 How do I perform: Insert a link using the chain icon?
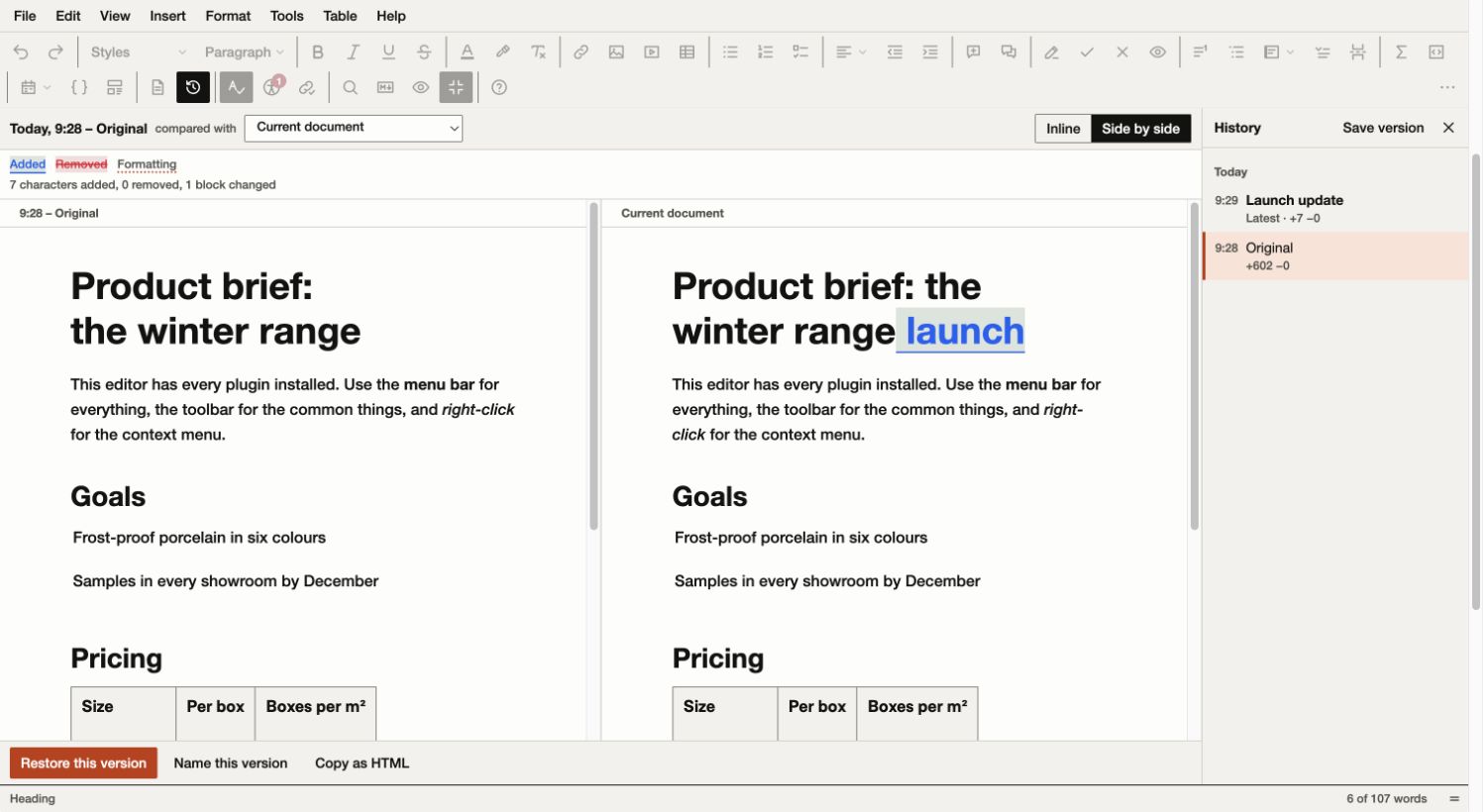pyautogui.click(x=581, y=52)
